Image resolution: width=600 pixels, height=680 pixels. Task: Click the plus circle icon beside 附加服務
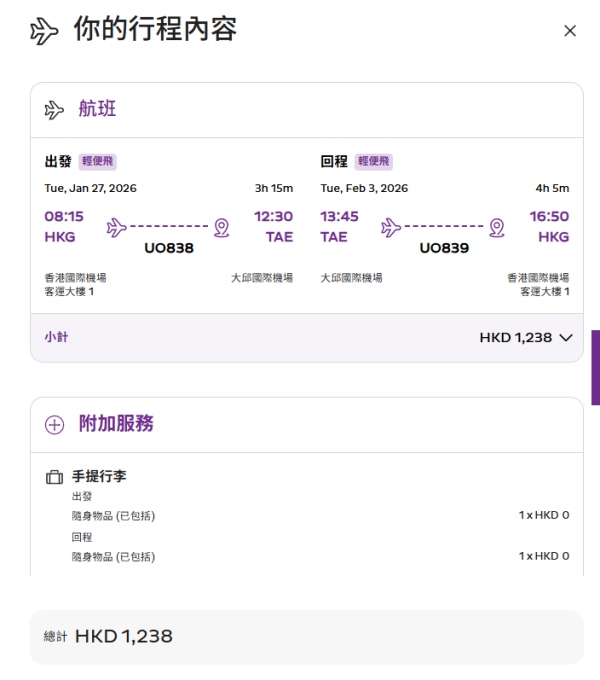(55, 425)
